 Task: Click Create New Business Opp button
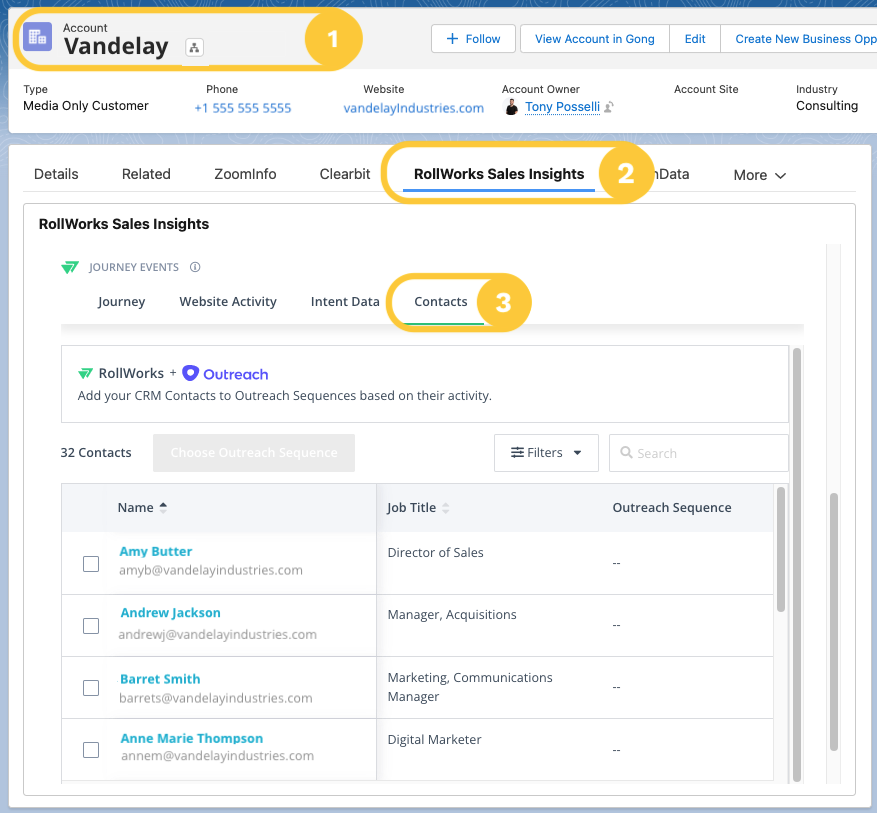799,39
